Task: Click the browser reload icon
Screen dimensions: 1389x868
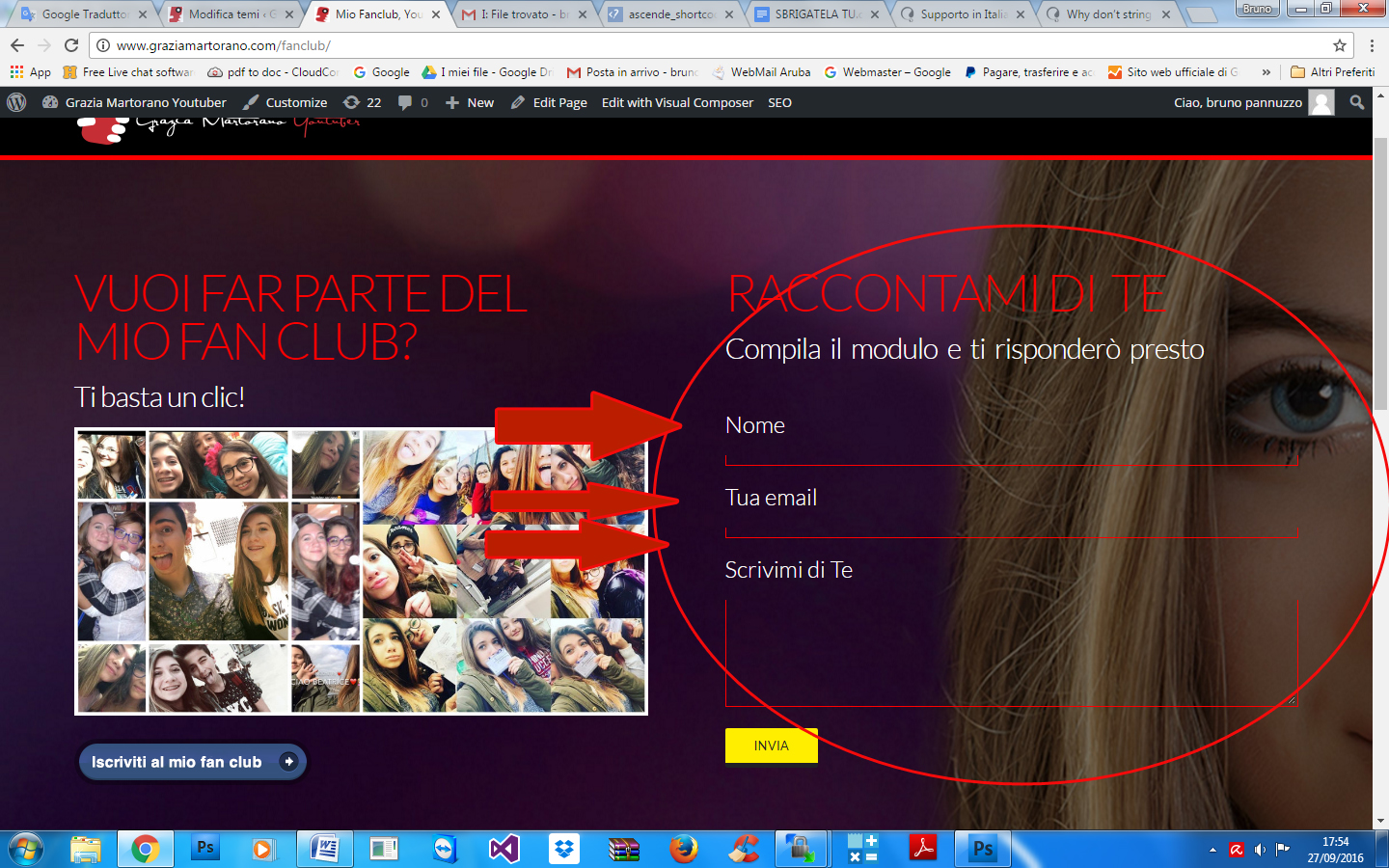Action: [x=71, y=45]
